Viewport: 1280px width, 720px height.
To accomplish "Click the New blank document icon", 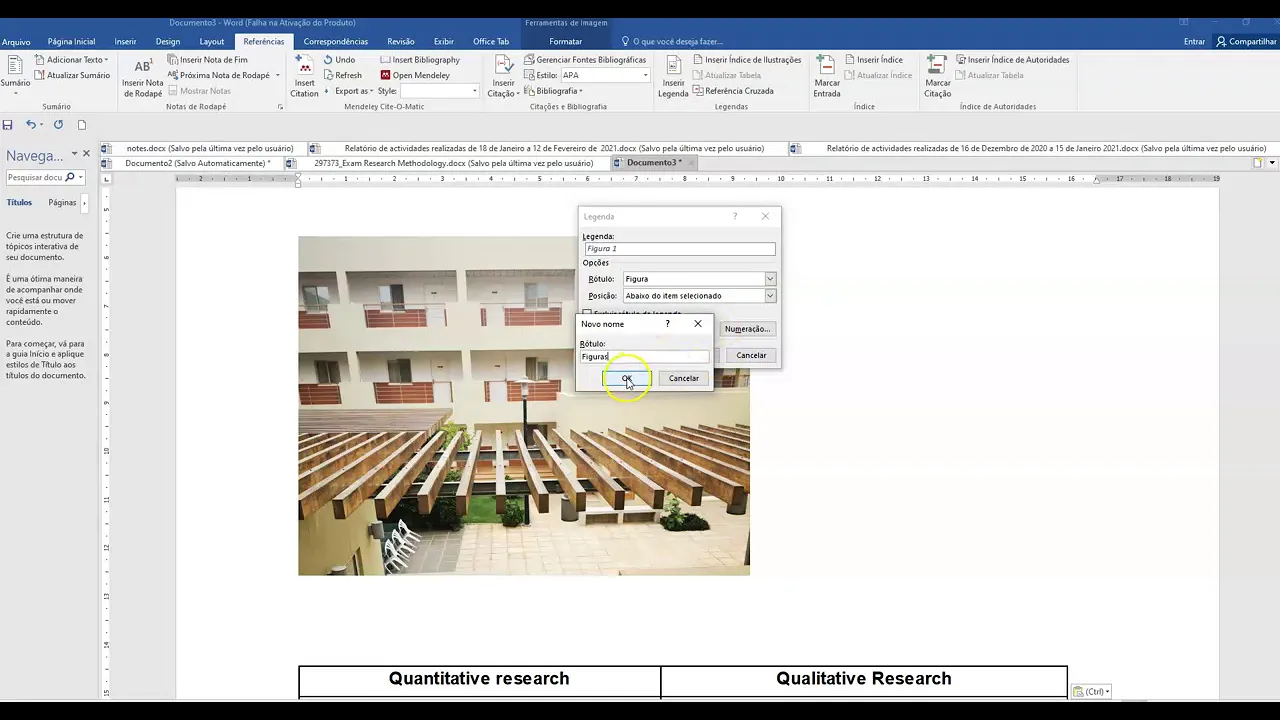I will click(82, 125).
